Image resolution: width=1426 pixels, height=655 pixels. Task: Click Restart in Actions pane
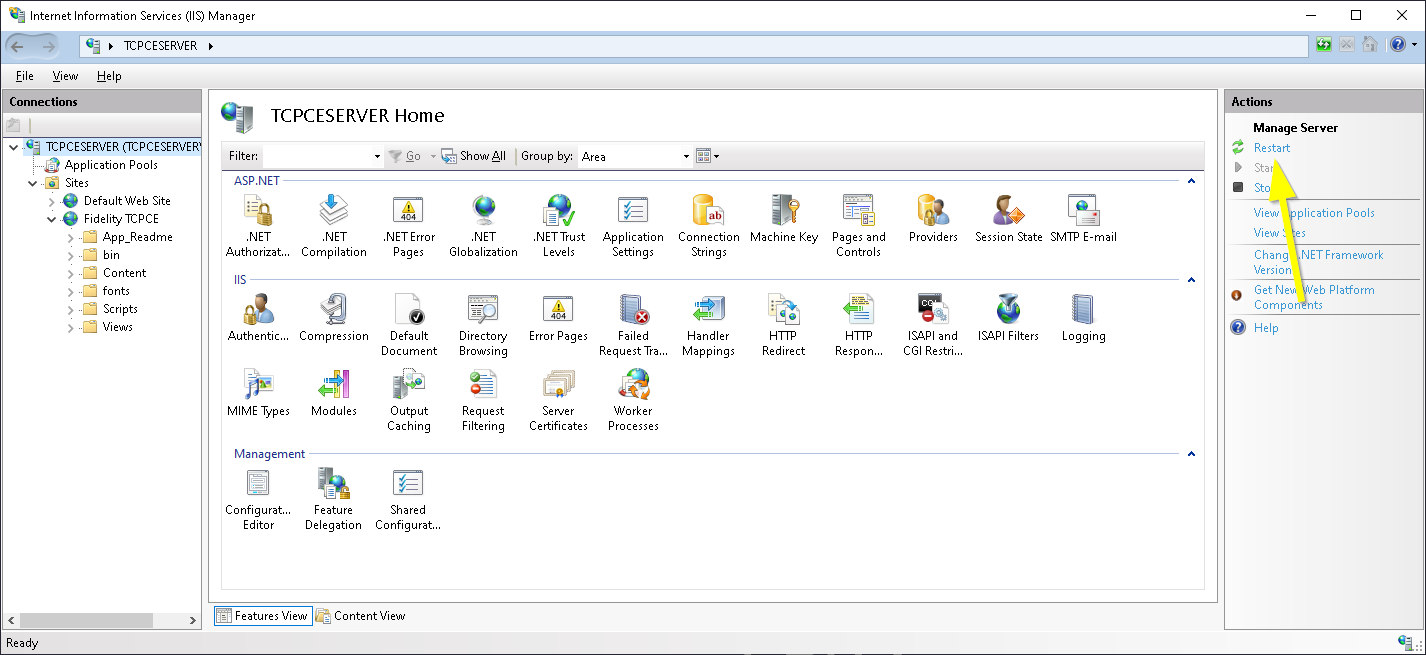[x=1272, y=148]
